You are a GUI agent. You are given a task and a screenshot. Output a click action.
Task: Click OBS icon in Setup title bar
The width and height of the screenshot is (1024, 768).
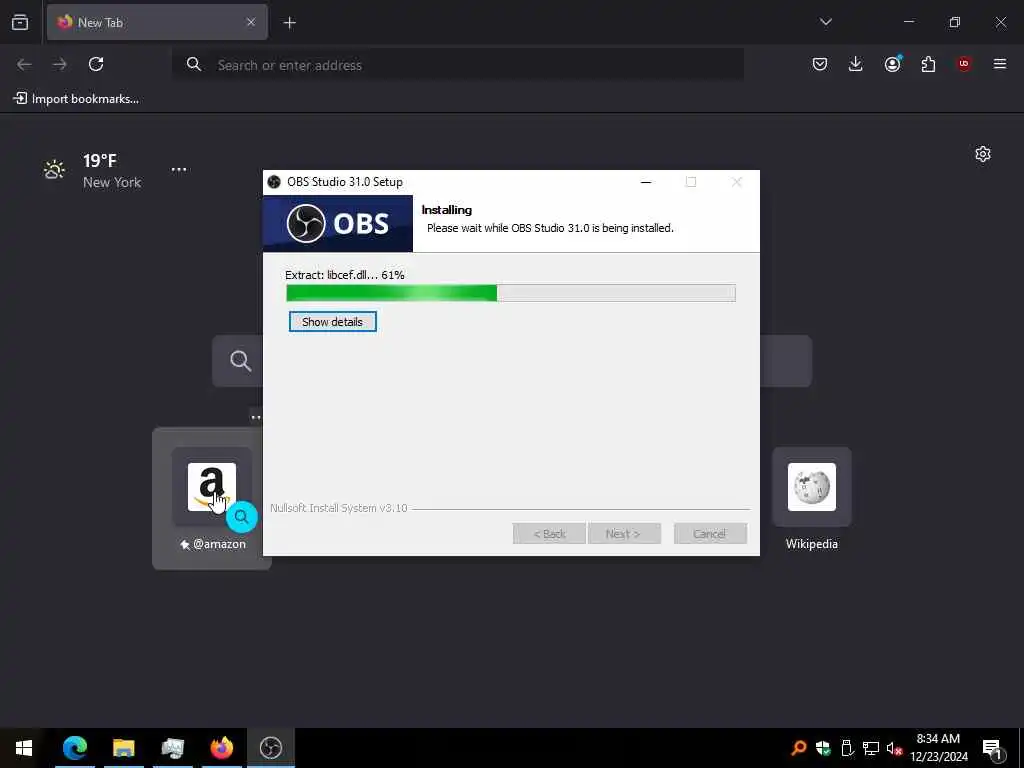(274, 182)
